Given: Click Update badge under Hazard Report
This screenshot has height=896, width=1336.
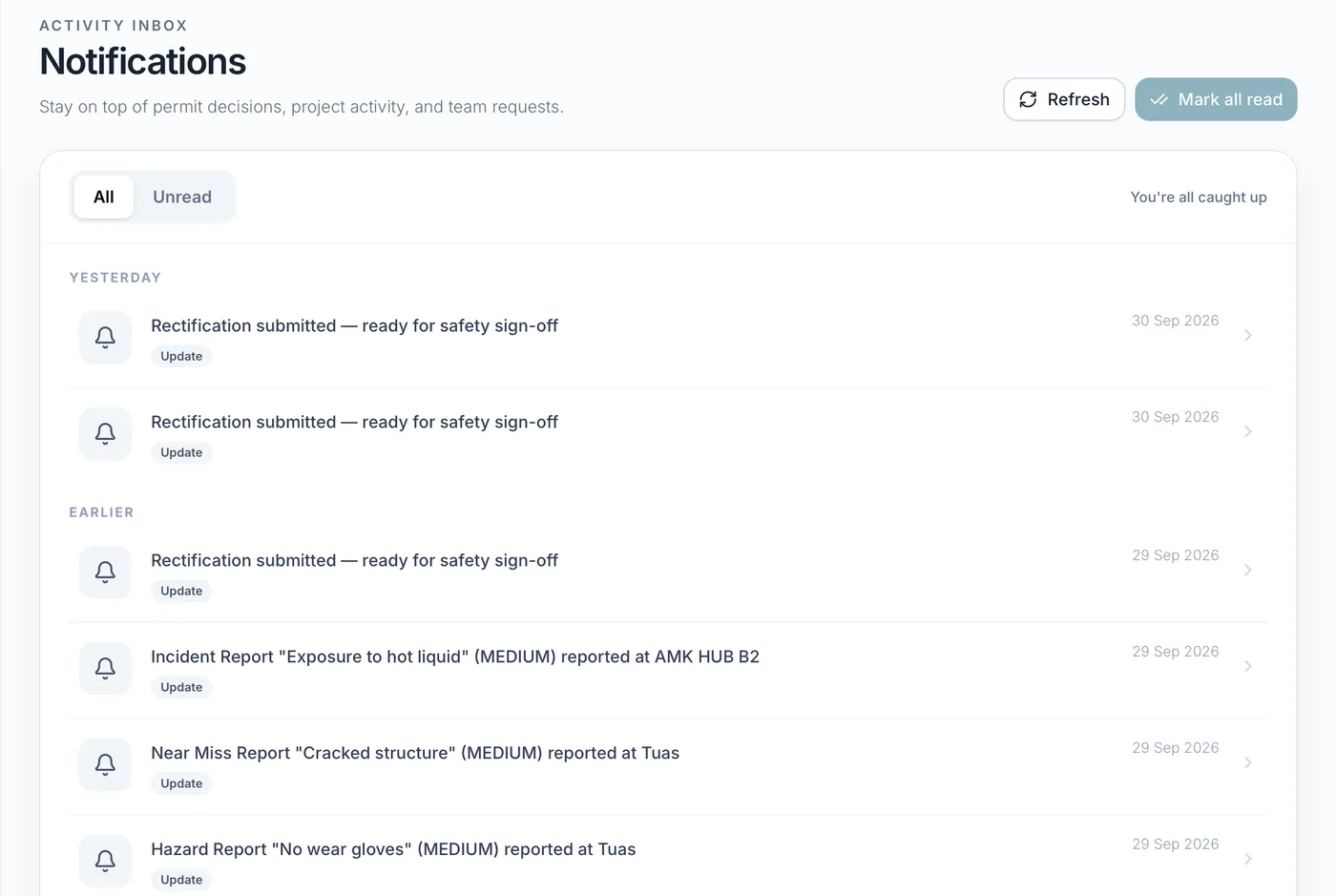Looking at the screenshot, I should pyautogui.click(x=181, y=880).
